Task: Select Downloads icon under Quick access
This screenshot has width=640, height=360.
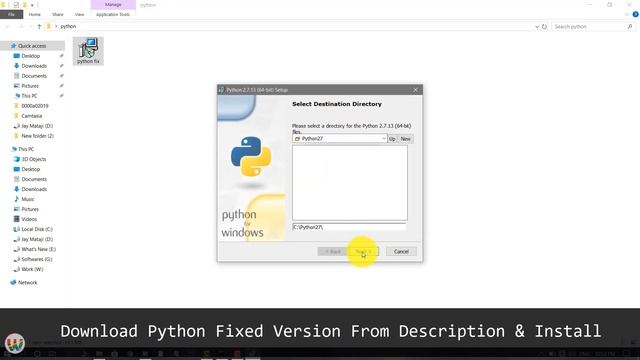Action: [x=17, y=66]
